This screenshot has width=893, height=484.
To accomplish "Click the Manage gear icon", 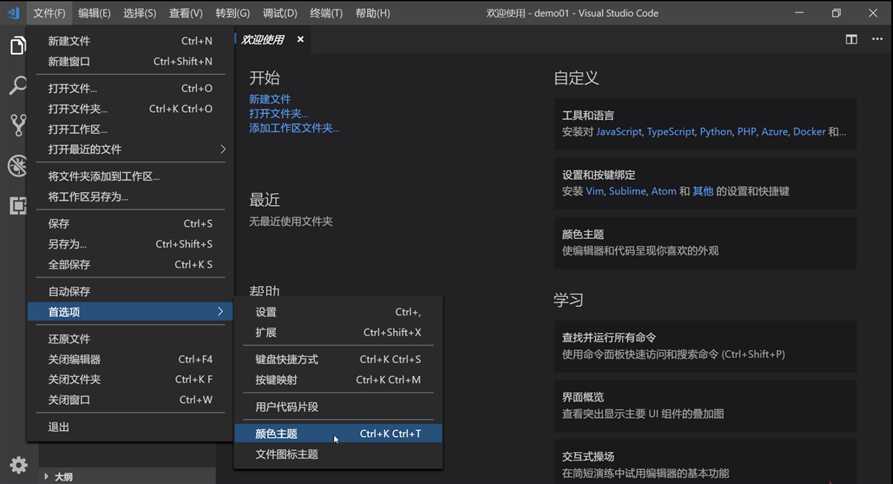I will [18, 465].
